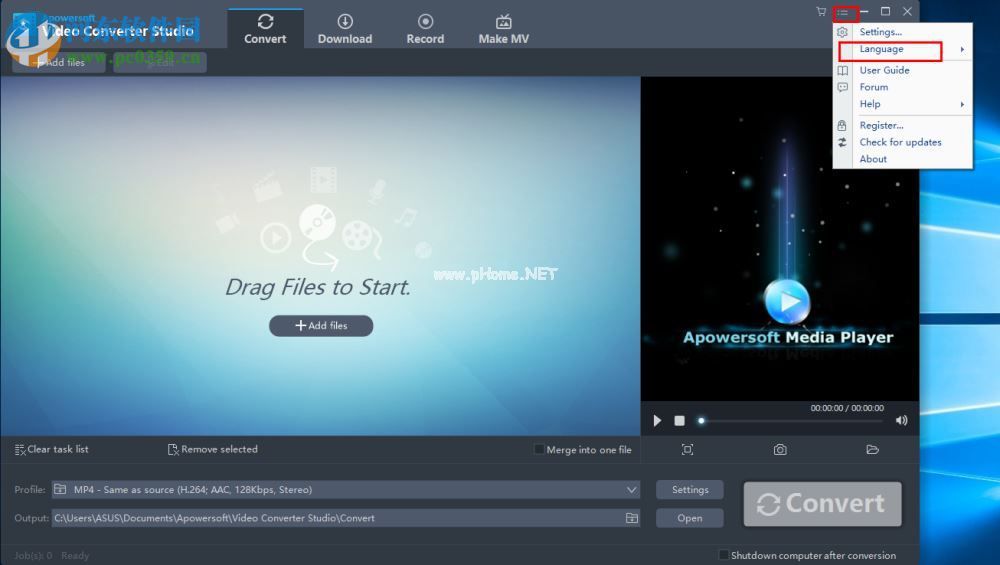Viewport: 1000px width, 565px height.
Task: Open the Record tab
Action: point(425,29)
